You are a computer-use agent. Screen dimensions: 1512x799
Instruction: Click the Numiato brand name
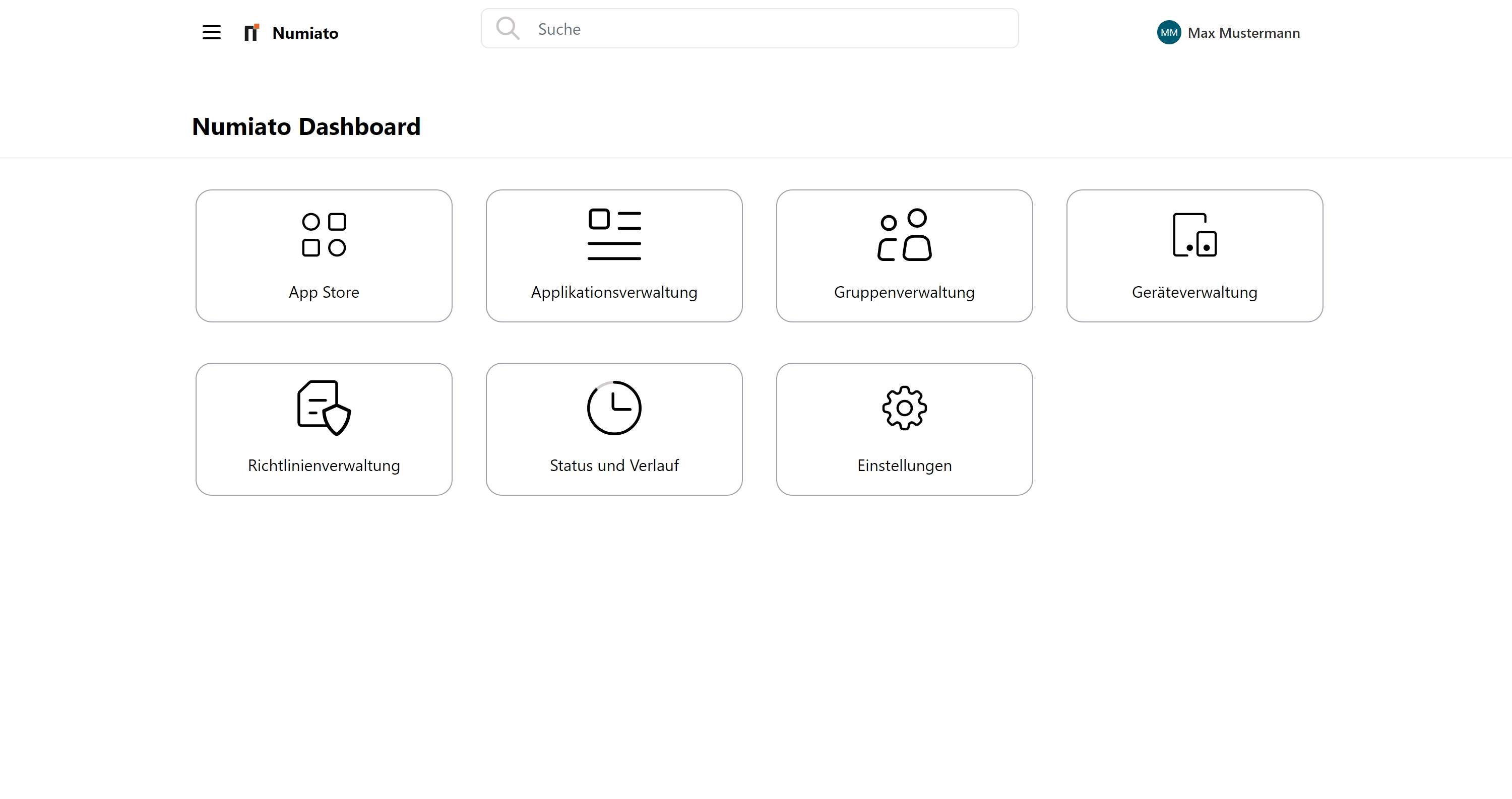point(305,33)
